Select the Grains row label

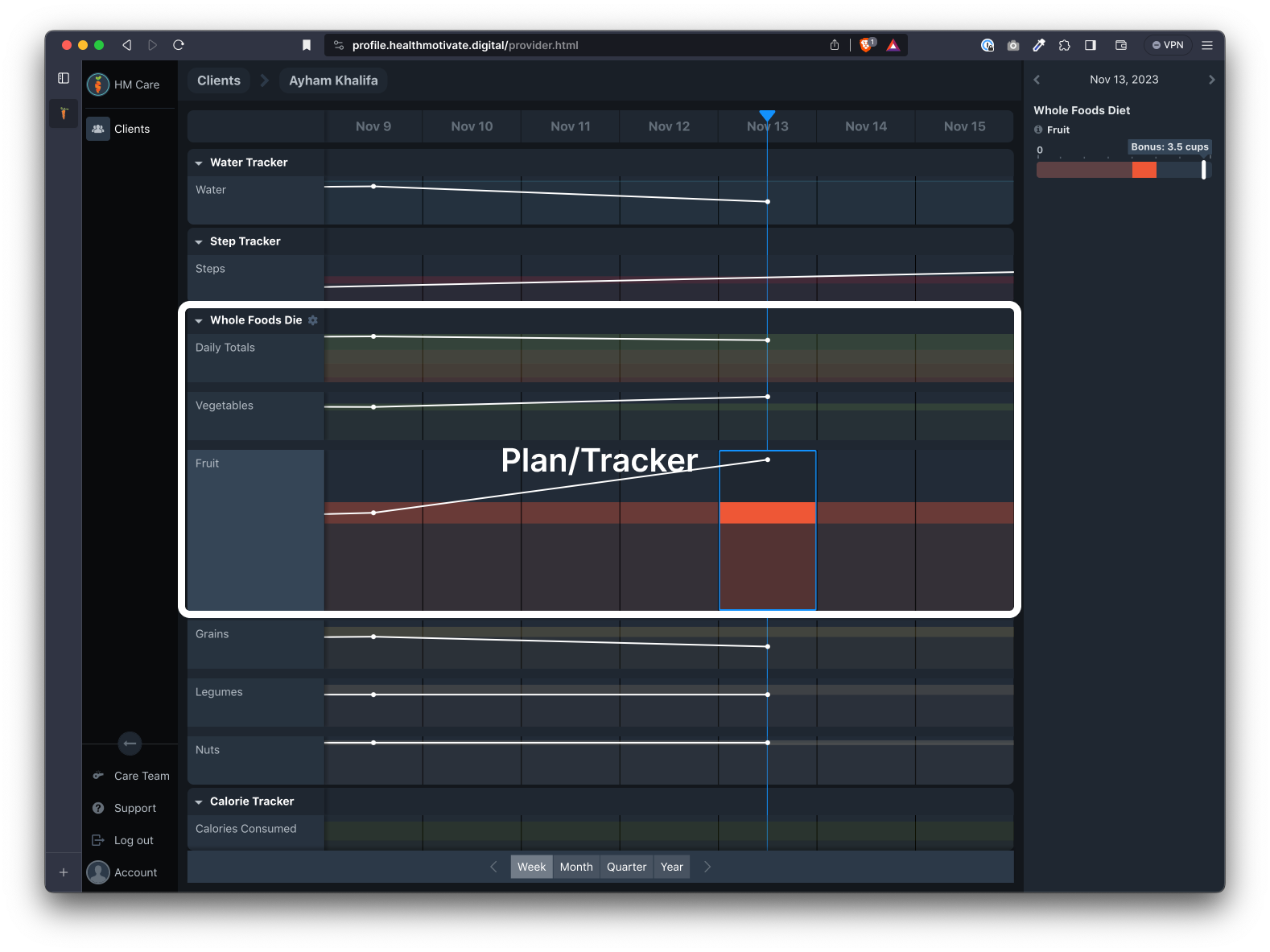pyautogui.click(x=255, y=645)
